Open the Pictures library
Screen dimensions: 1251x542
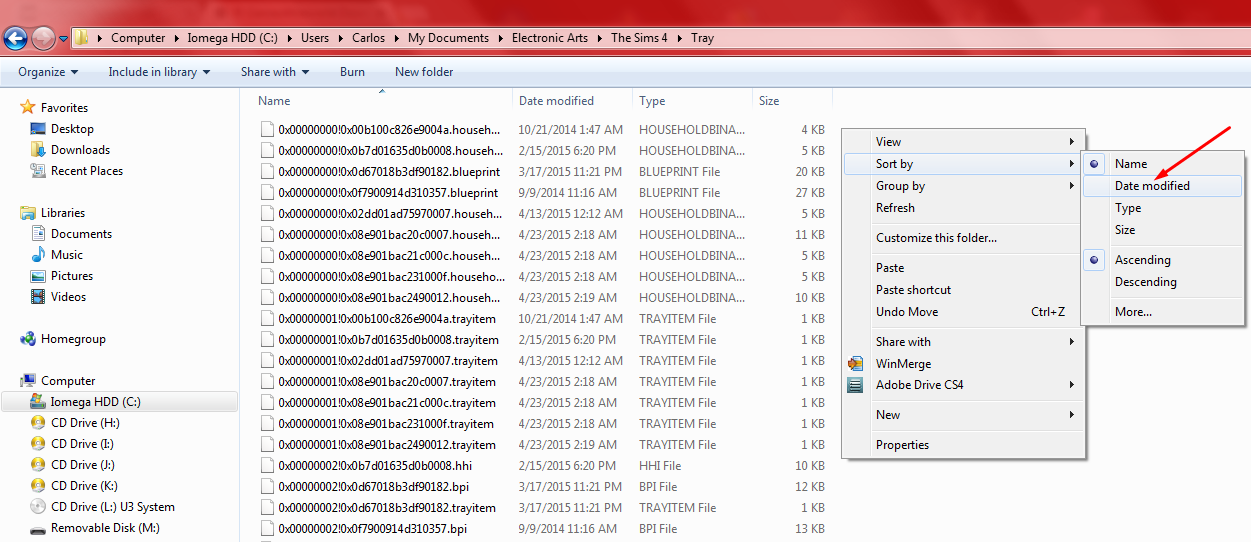(72, 276)
